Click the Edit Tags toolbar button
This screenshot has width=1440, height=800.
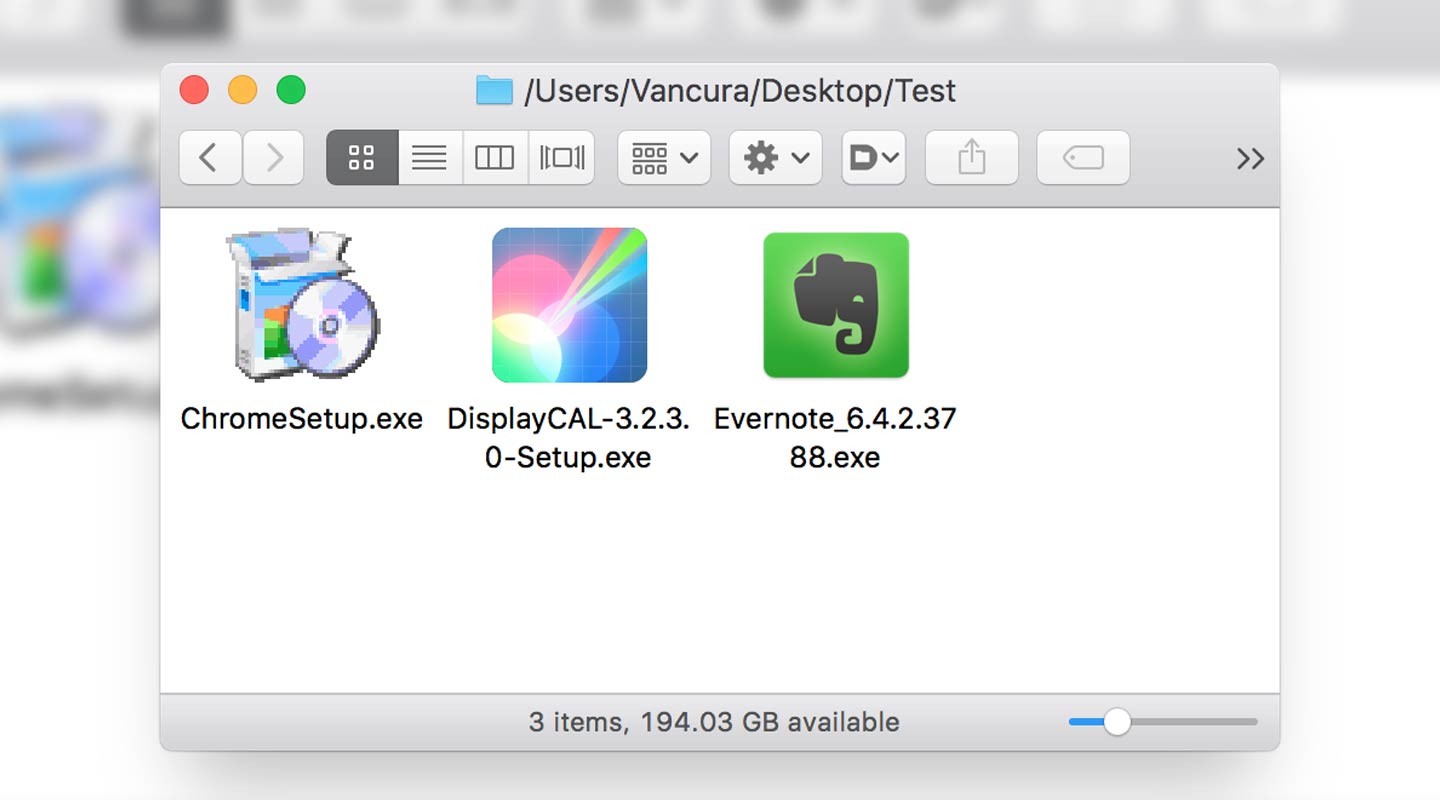1083,158
